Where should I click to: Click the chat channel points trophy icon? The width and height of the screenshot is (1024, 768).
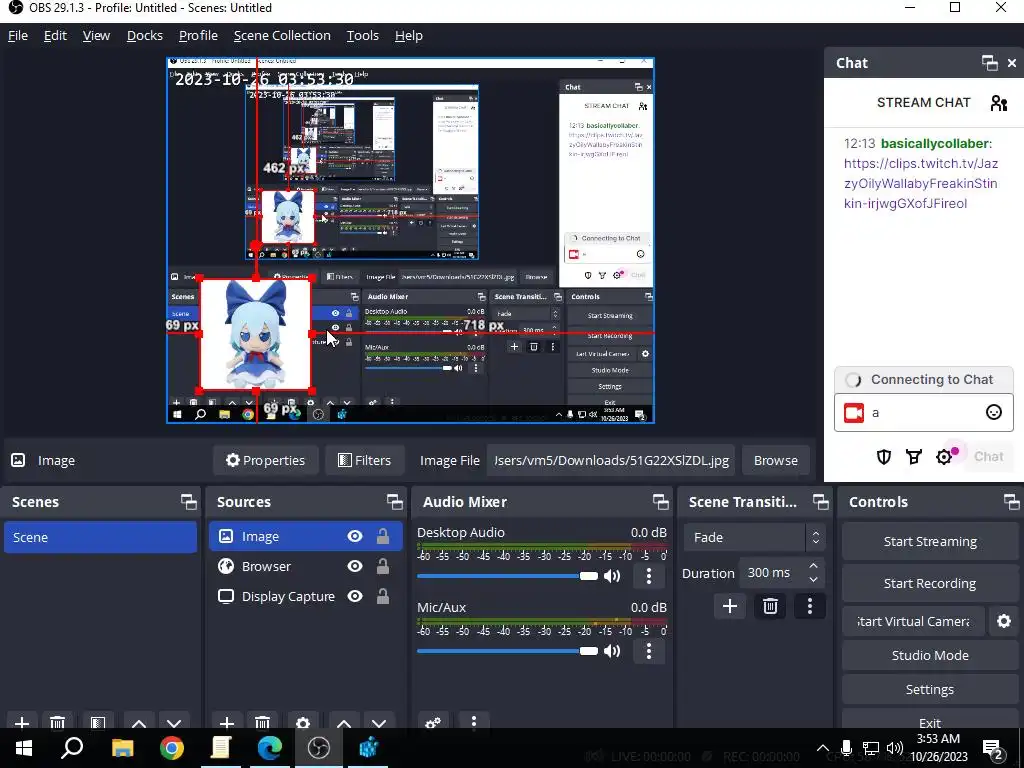(x=914, y=456)
